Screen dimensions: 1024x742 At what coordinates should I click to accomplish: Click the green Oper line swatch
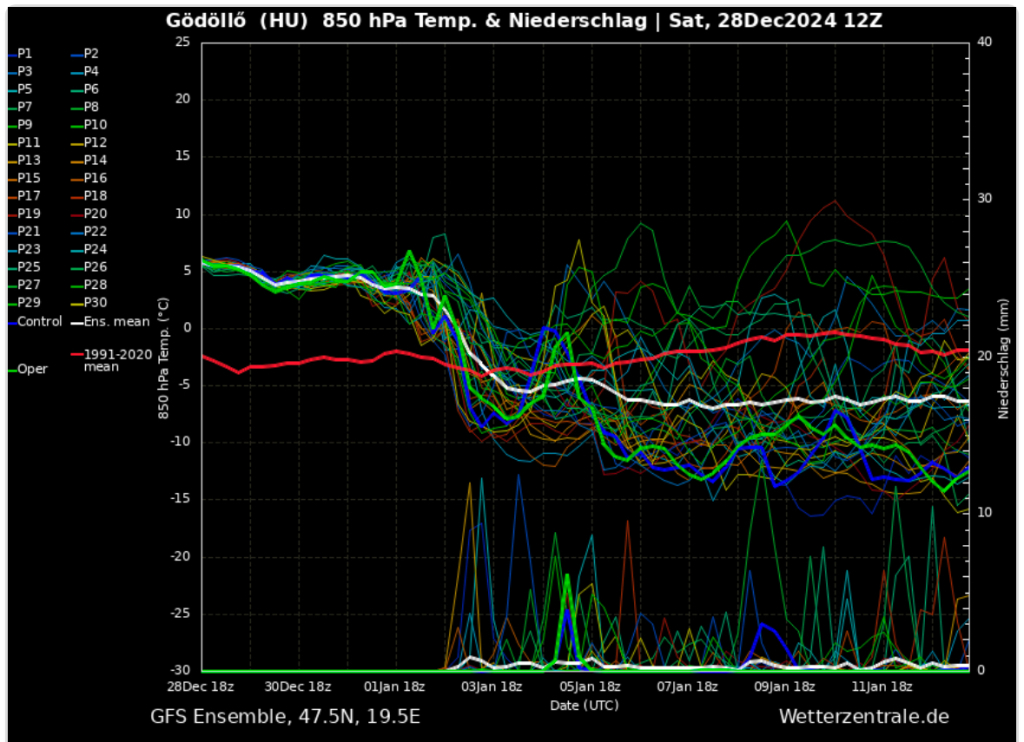(10, 370)
